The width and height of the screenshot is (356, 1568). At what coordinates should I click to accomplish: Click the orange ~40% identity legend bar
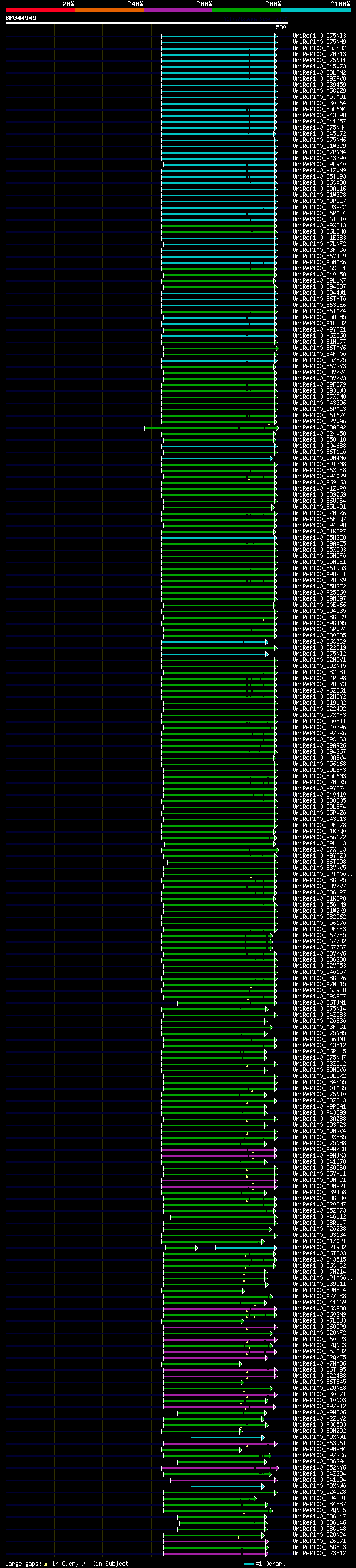coord(109,10)
